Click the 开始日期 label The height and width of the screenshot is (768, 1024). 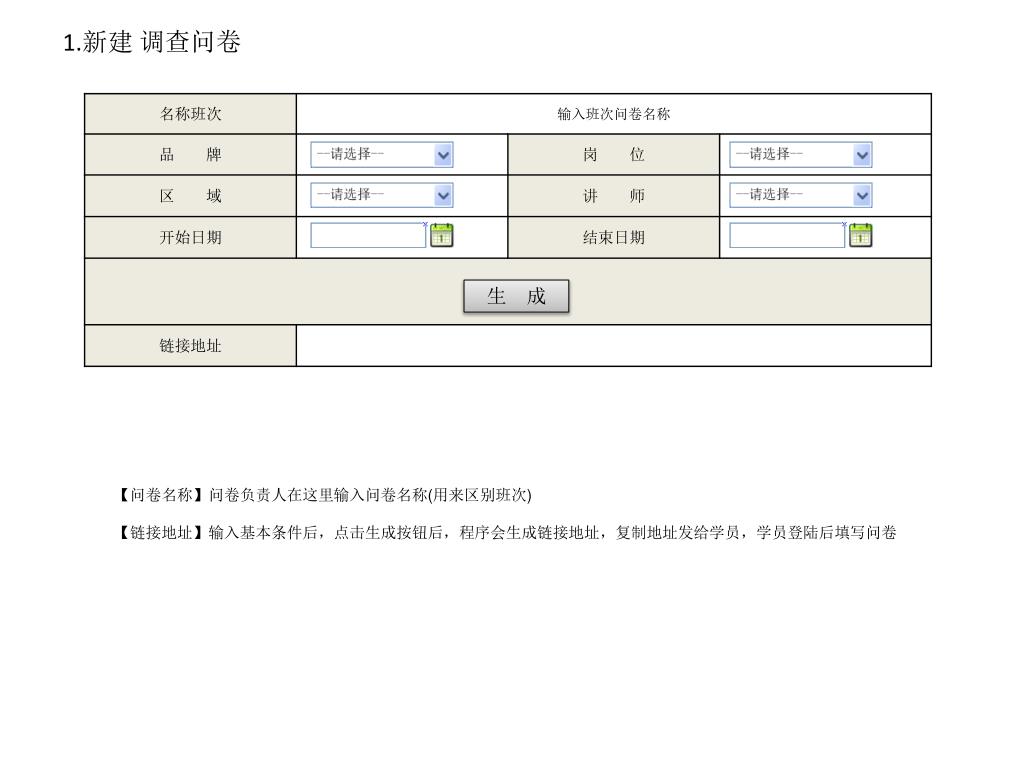pyautogui.click(x=190, y=238)
